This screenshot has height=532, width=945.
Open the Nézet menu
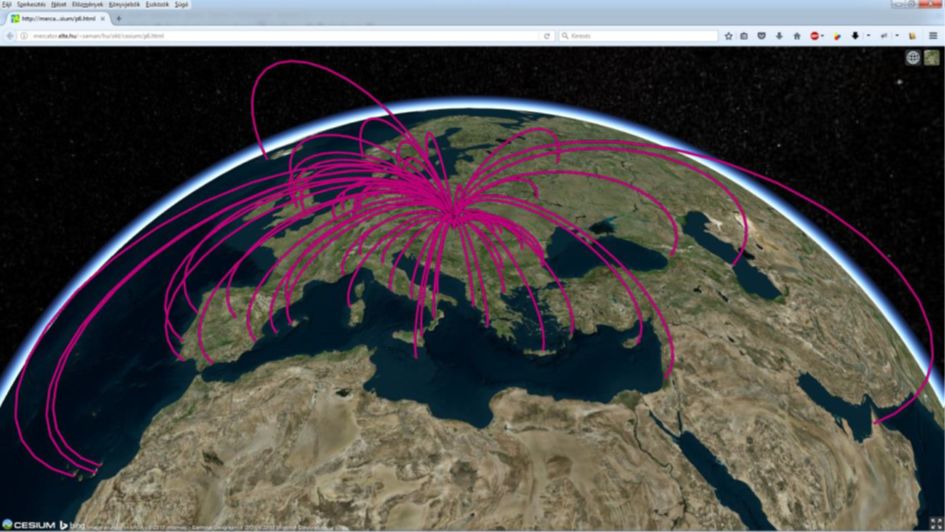(58, 4)
